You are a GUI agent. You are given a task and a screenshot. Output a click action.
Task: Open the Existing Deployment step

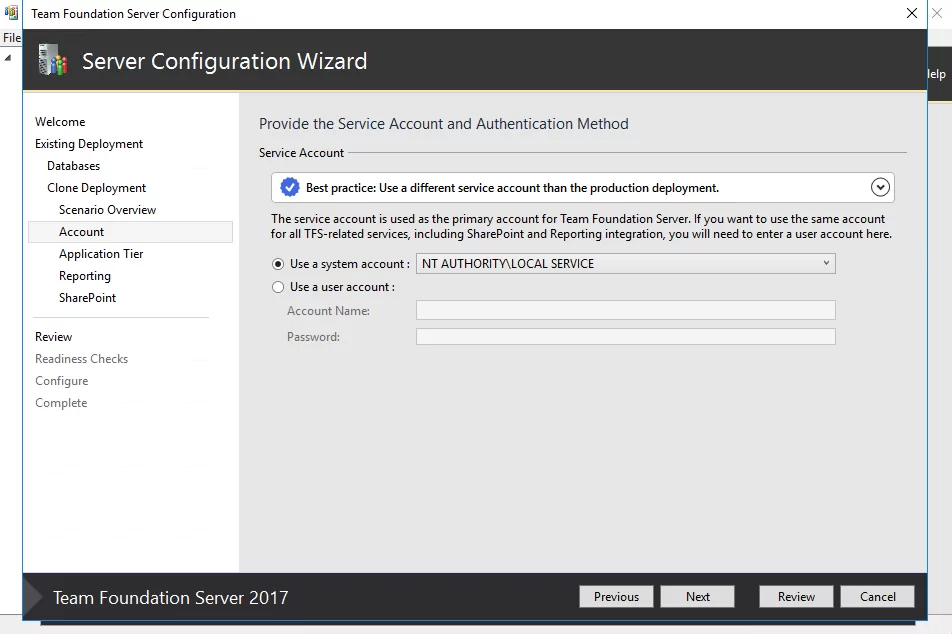(x=89, y=144)
